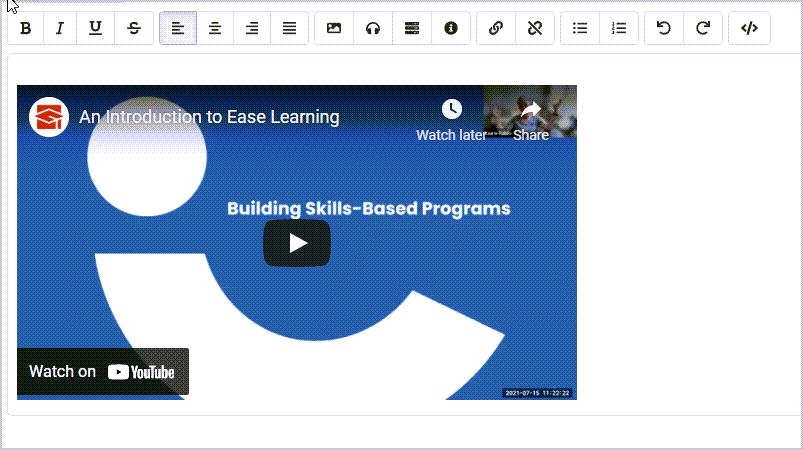Remove link with unlink icon
803x450 pixels.
pyautogui.click(x=535, y=28)
